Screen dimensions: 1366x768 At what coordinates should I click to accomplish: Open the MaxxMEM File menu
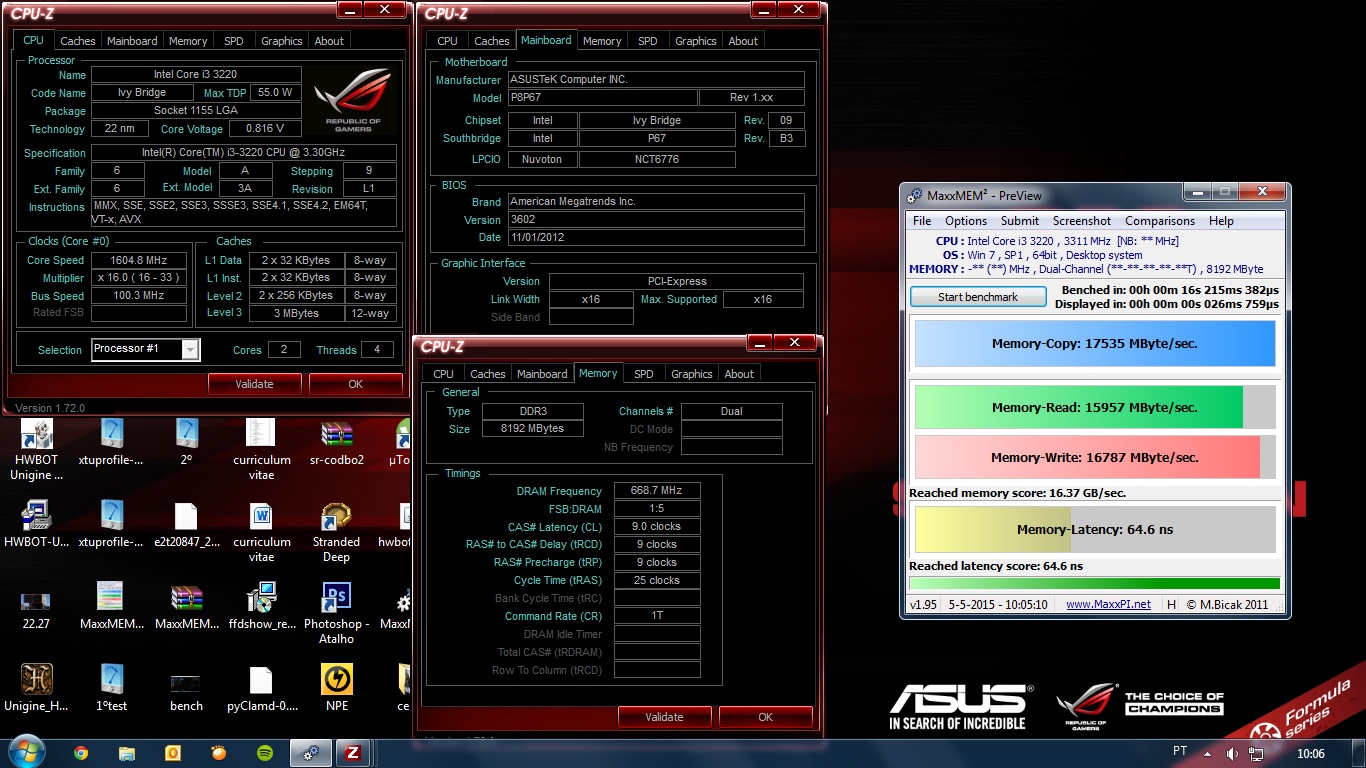click(922, 221)
